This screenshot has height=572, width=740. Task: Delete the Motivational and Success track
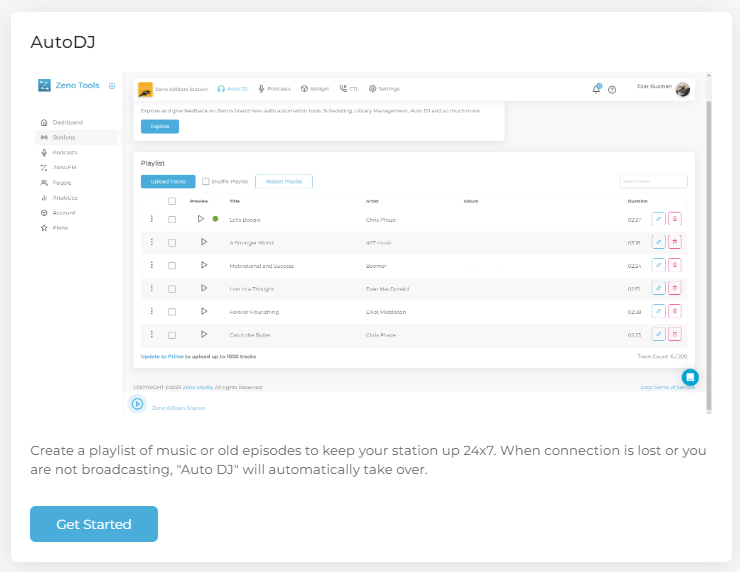pos(675,265)
